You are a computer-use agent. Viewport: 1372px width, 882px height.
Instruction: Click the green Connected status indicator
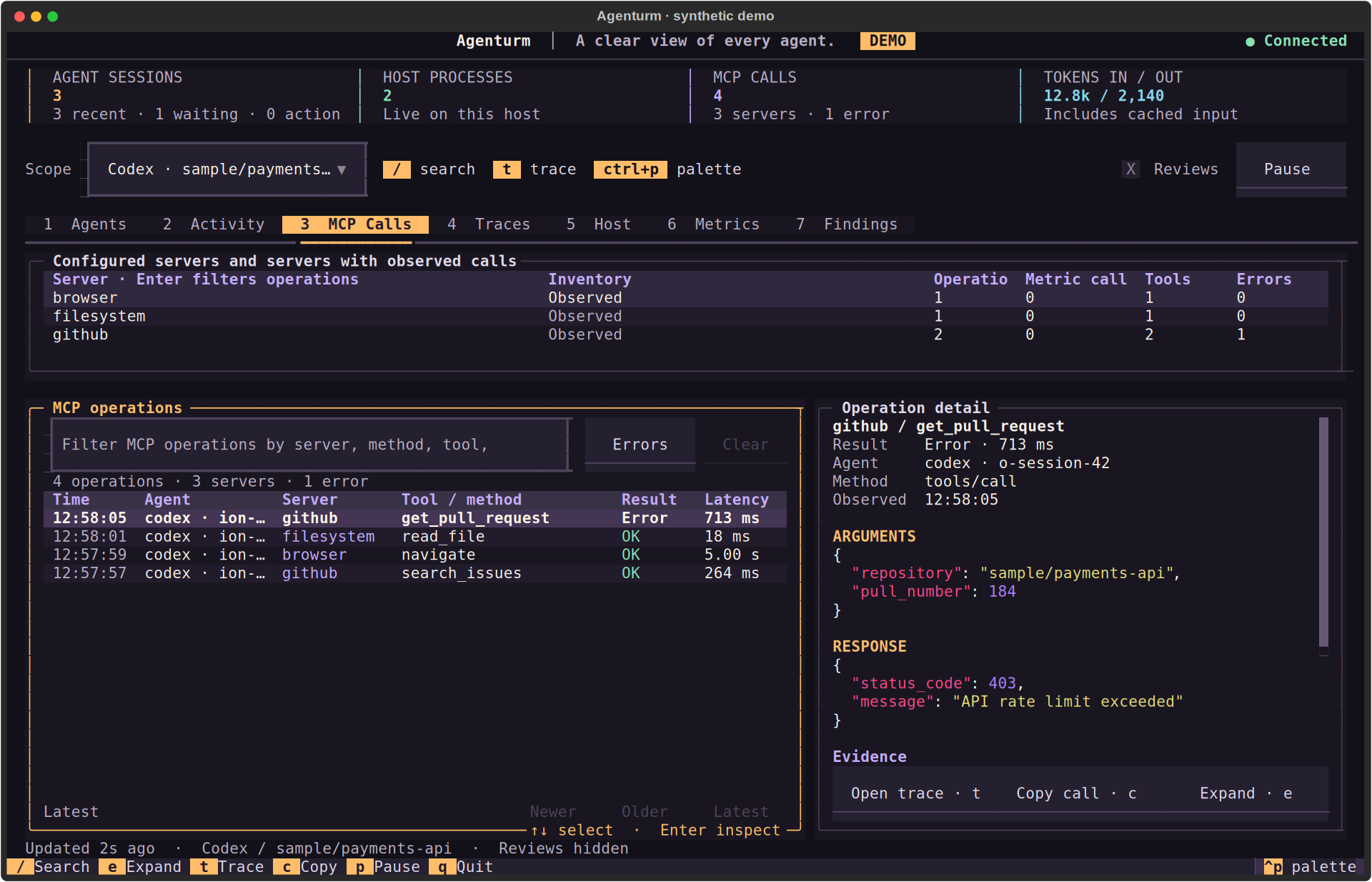pyautogui.click(x=1296, y=41)
